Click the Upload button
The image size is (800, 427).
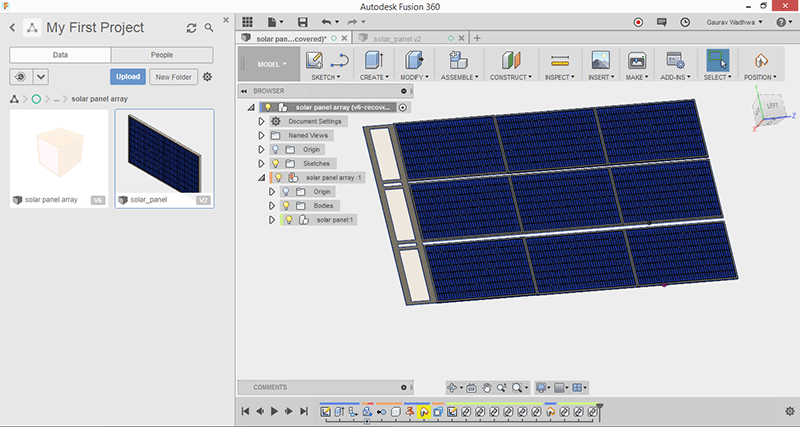tap(127, 77)
